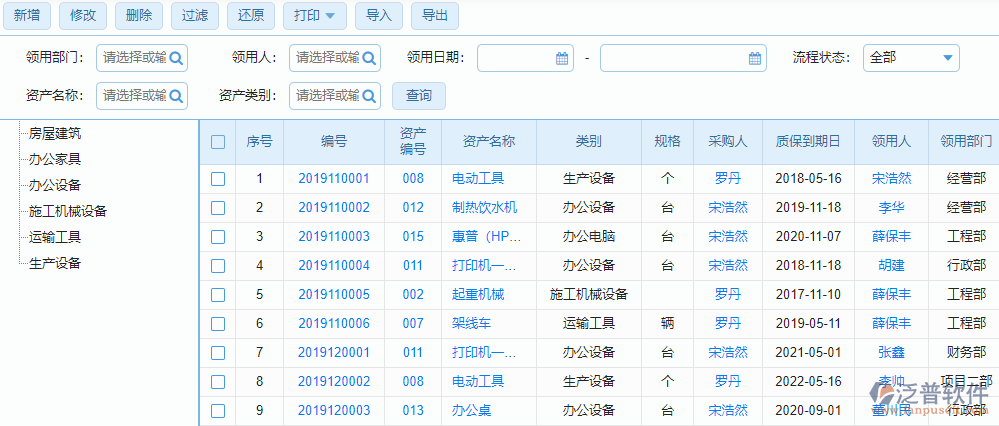Open record link 2019110003

pyautogui.click(x=334, y=237)
